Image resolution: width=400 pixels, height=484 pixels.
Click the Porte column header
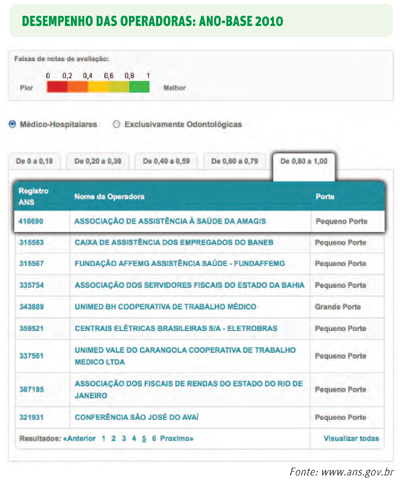coord(325,197)
